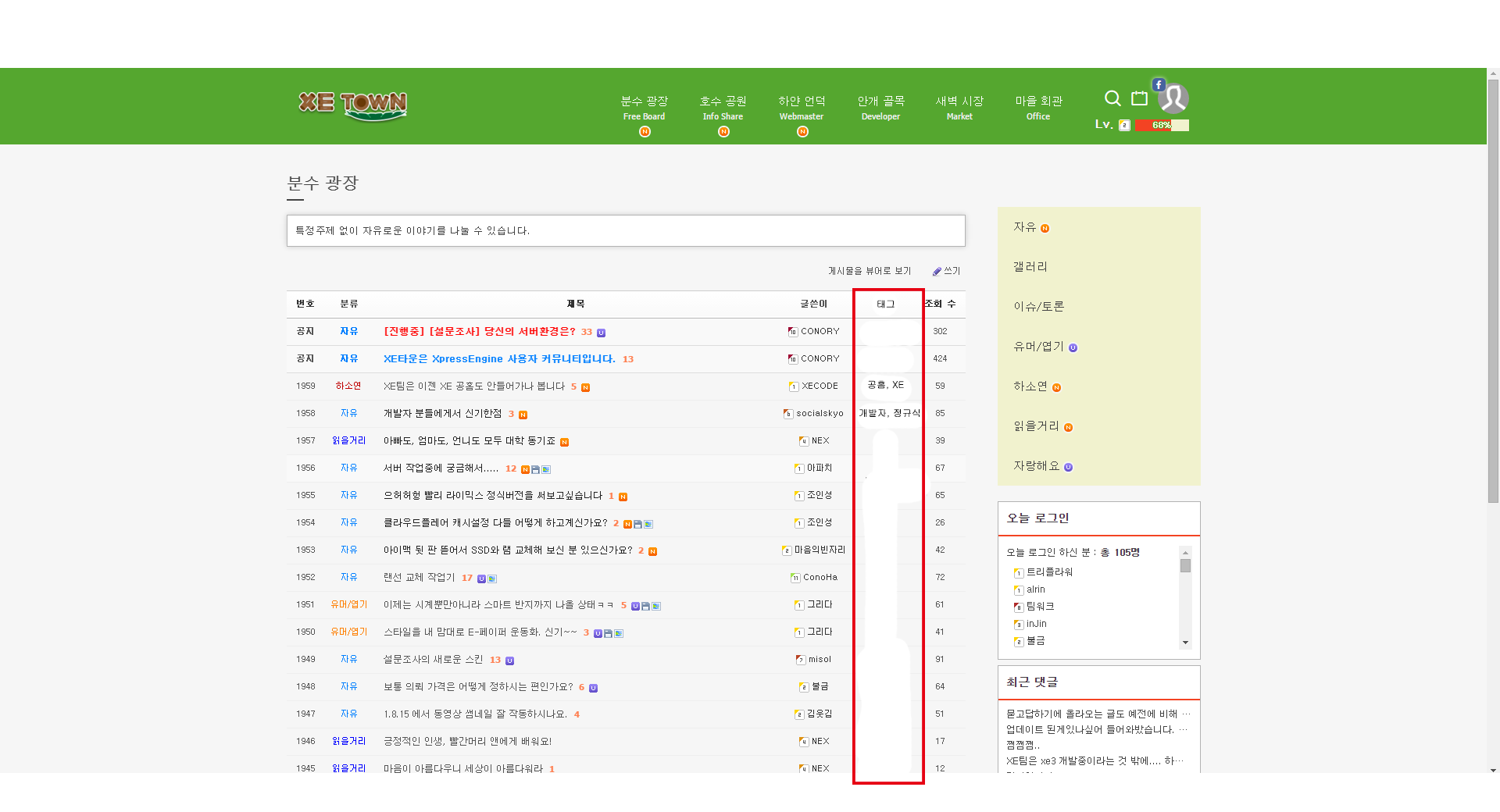The height and width of the screenshot is (812, 1500).
Task: Open the 분류 column header
Action: pyautogui.click(x=348, y=304)
